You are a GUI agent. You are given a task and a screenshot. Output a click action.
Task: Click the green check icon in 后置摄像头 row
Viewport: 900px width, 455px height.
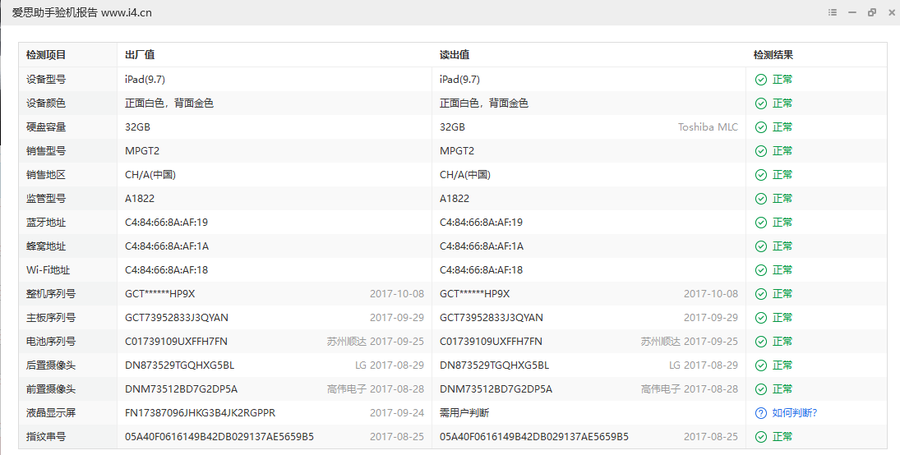(761, 365)
